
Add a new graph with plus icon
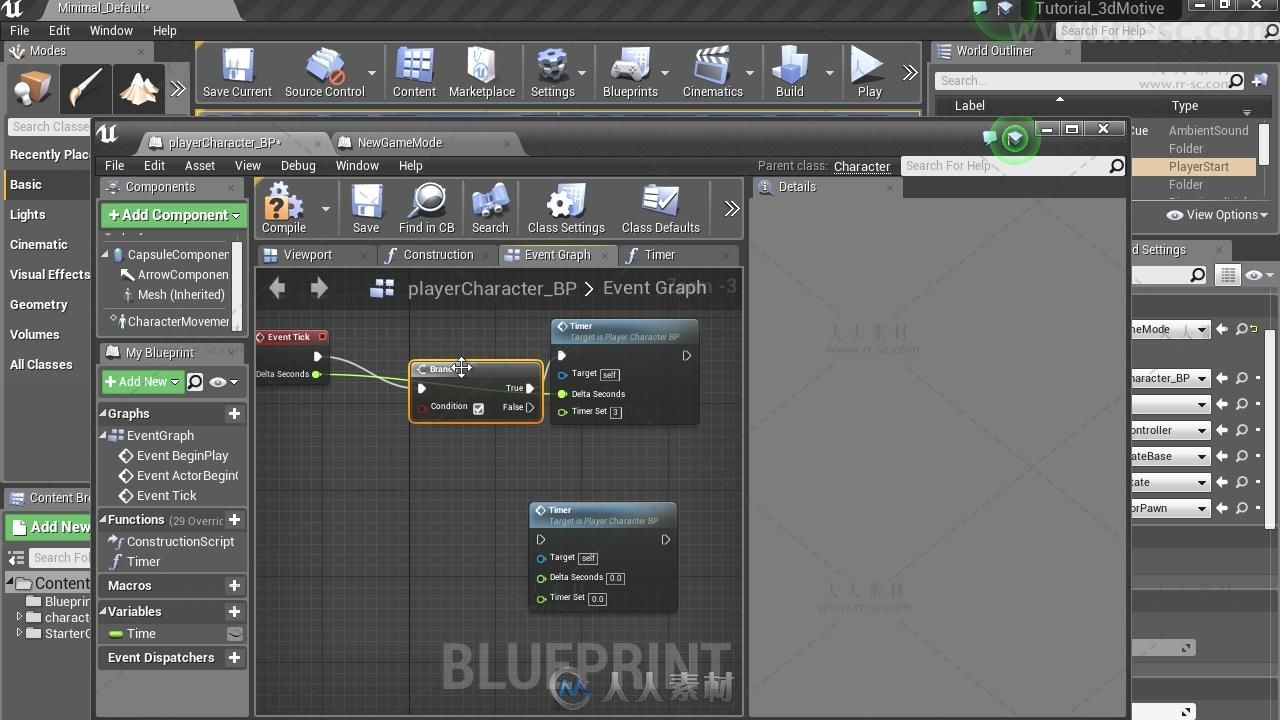[234, 413]
